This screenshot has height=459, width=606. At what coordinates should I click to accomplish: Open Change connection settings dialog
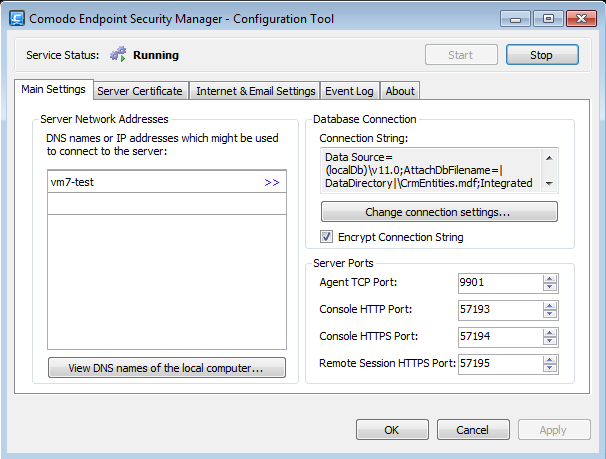[x=439, y=212]
